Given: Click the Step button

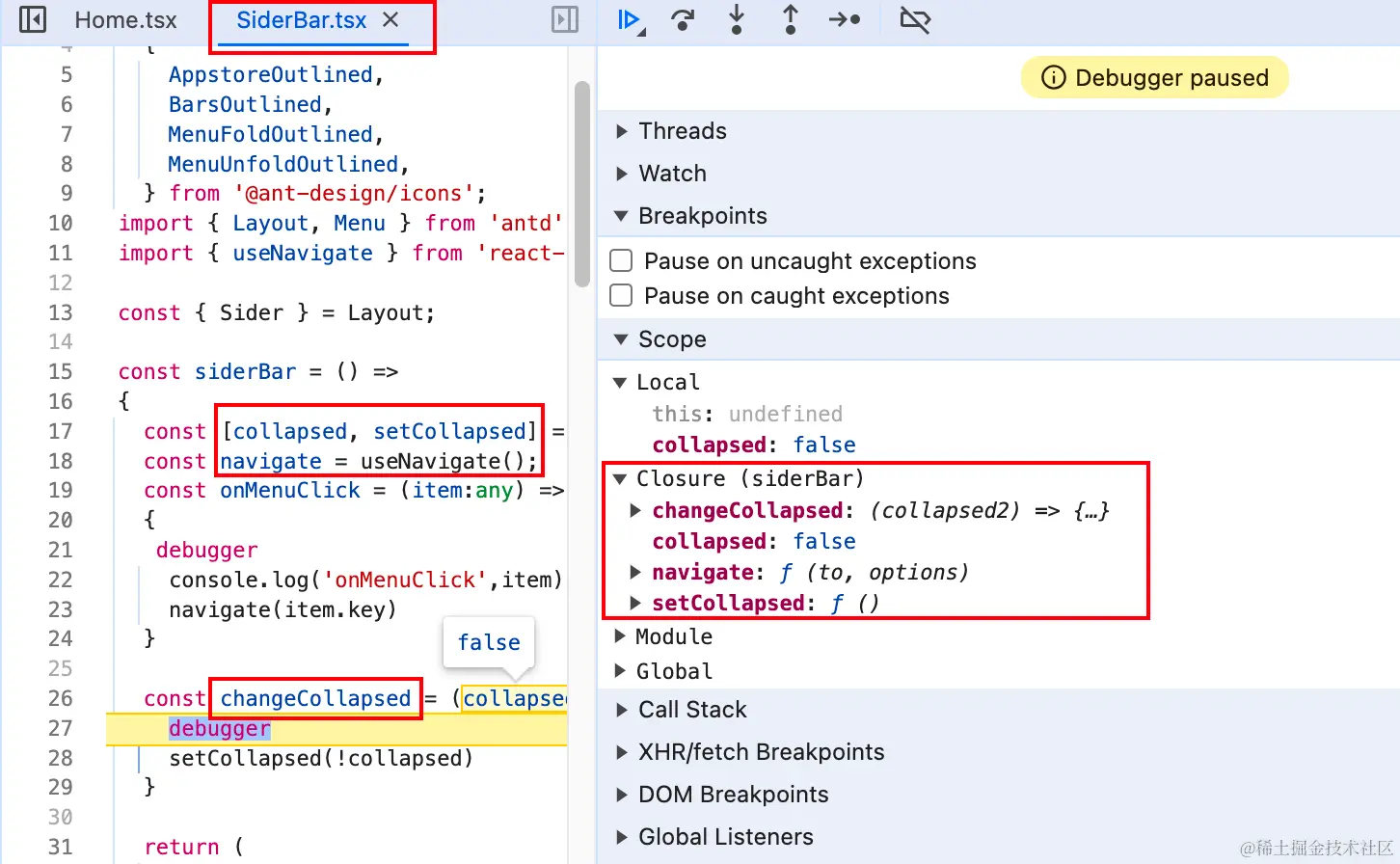Looking at the screenshot, I should point(845,19).
